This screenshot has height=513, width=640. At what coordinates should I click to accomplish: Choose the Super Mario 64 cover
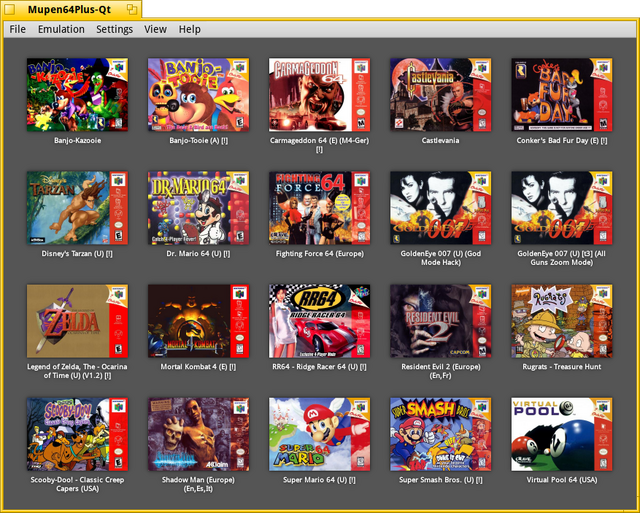click(319, 434)
